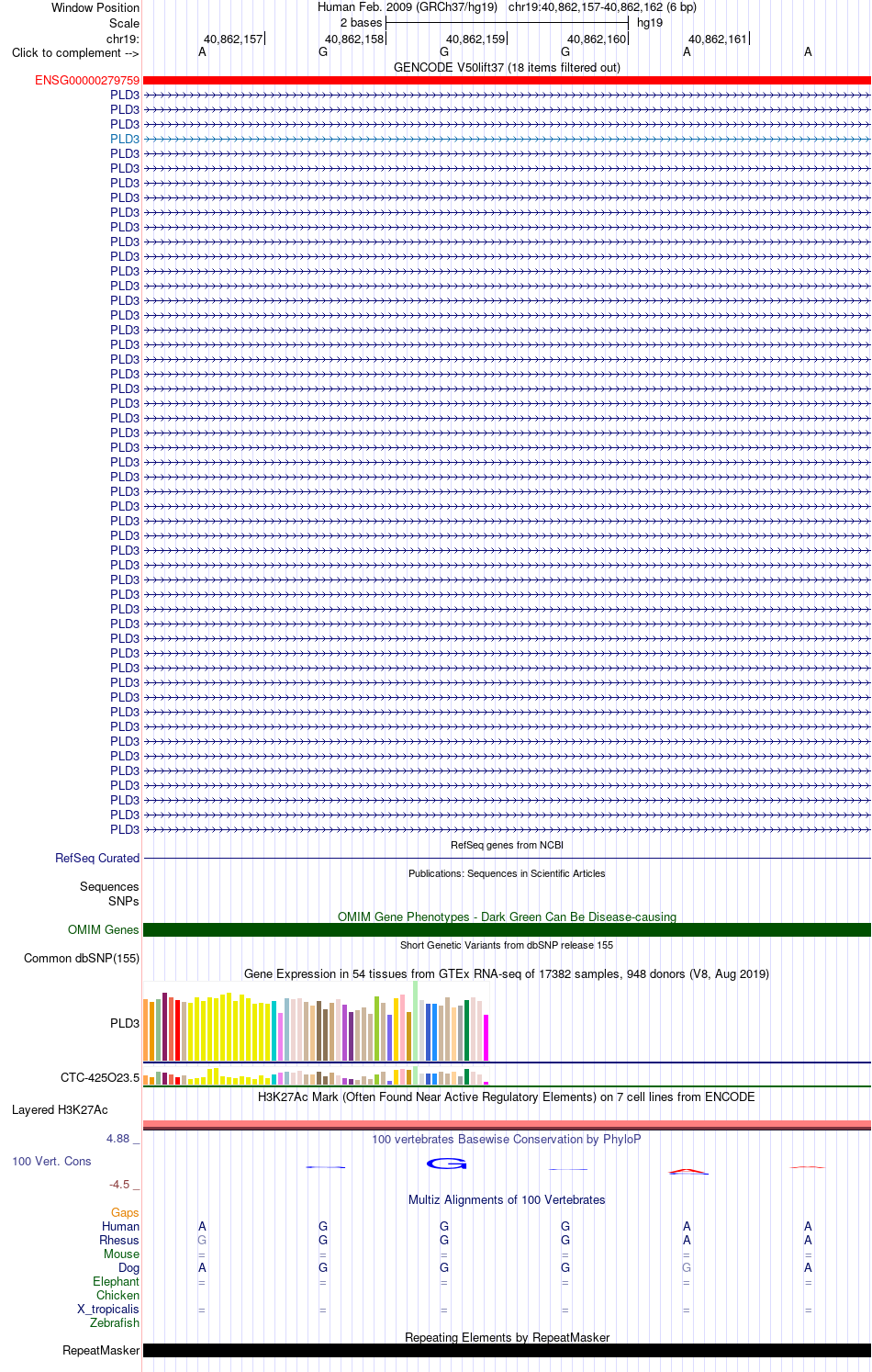Click the OMIM Gene Phenotypes track title
The width and height of the screenshot is (872, 1372).
click(x=507, y=917)
